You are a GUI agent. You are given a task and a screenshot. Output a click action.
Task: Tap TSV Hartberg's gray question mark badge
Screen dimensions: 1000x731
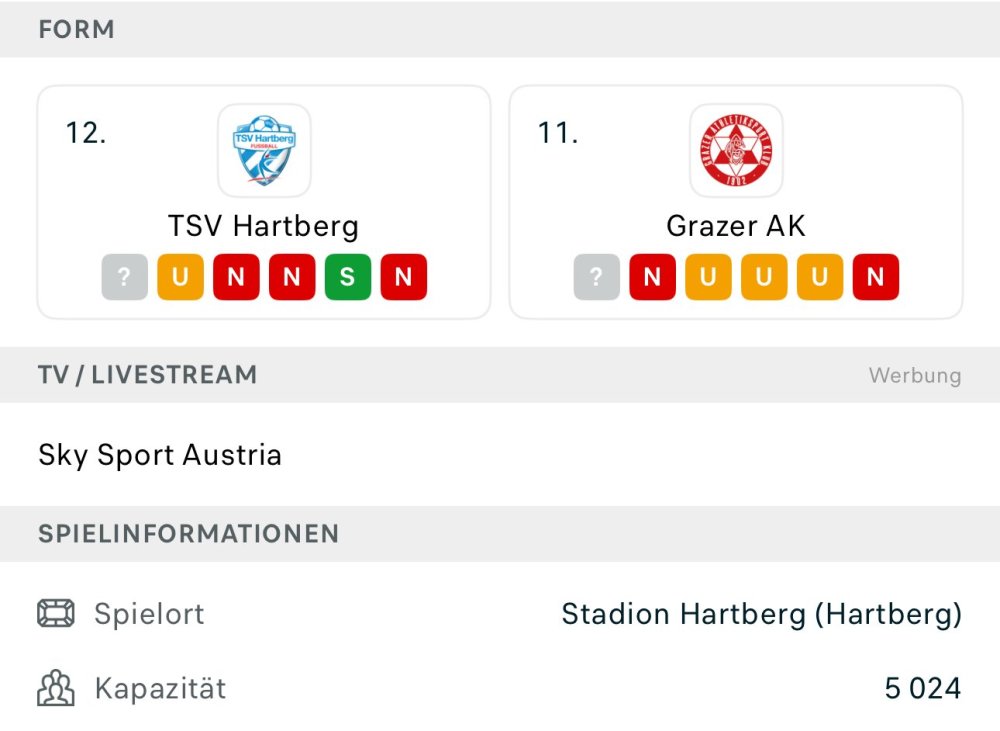[124, 277]
